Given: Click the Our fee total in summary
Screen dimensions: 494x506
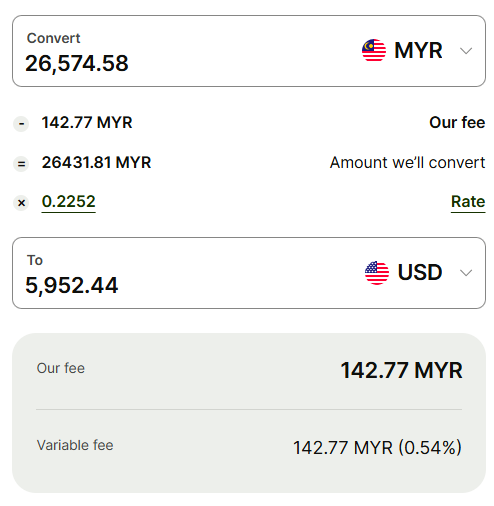Looking at the screenshot, I should [401, 370].
